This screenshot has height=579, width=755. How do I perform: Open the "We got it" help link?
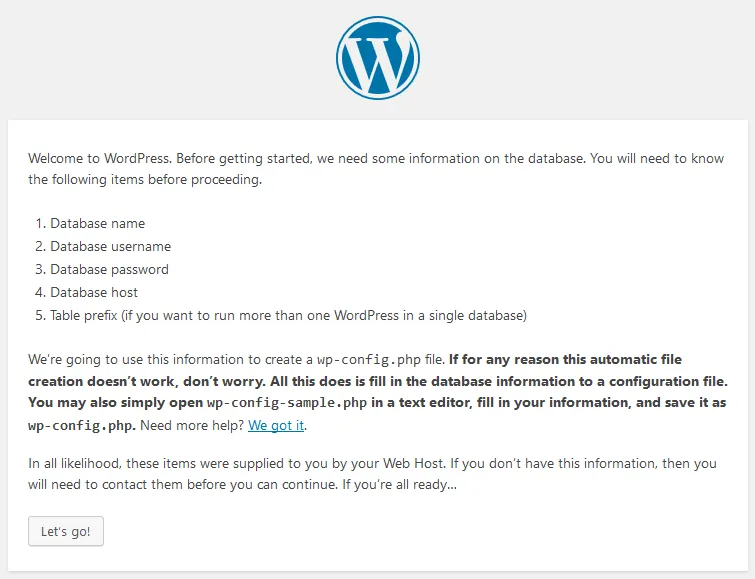[276, 426]
